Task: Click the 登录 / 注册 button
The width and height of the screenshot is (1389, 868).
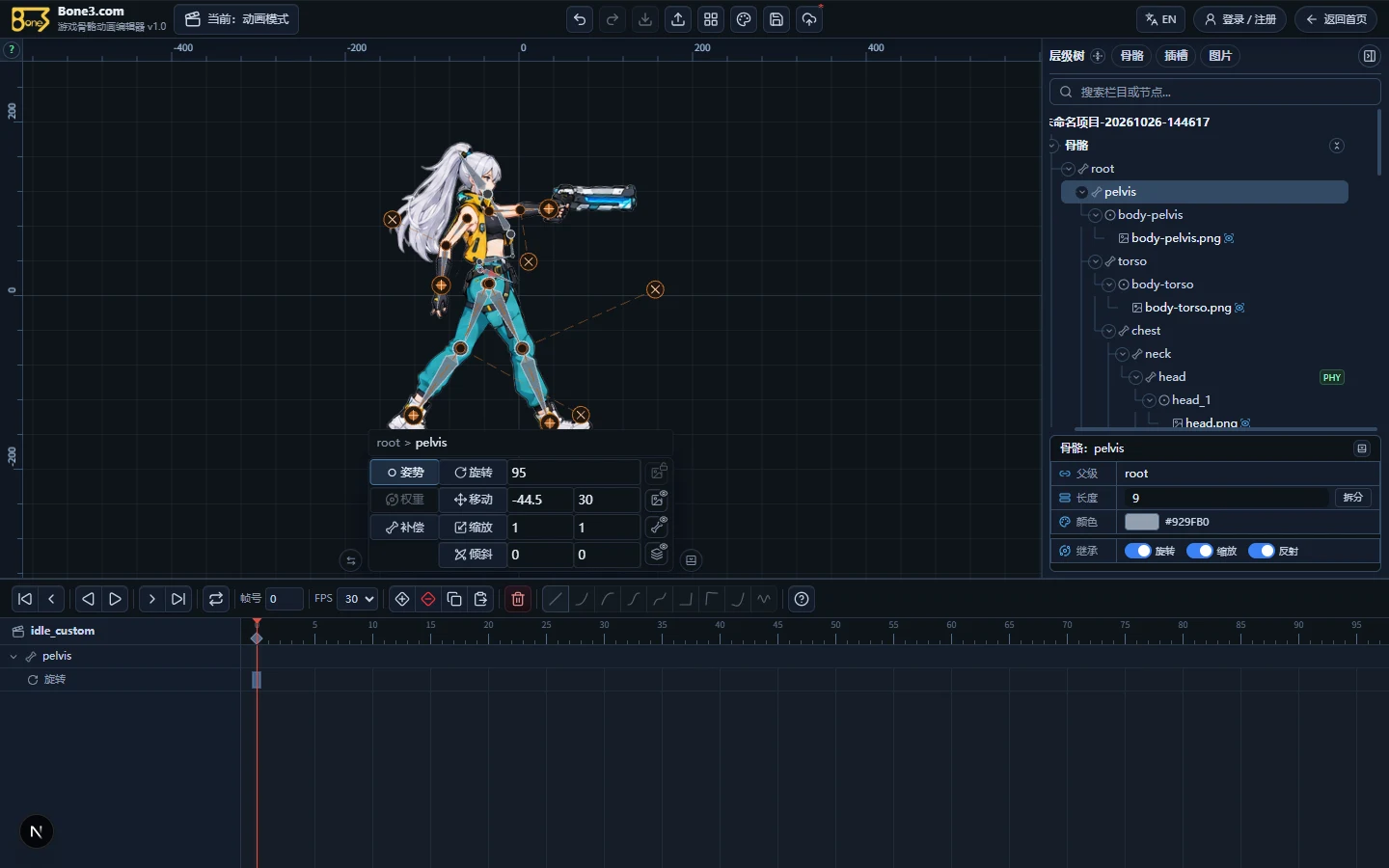Action: pos(1239,19)
